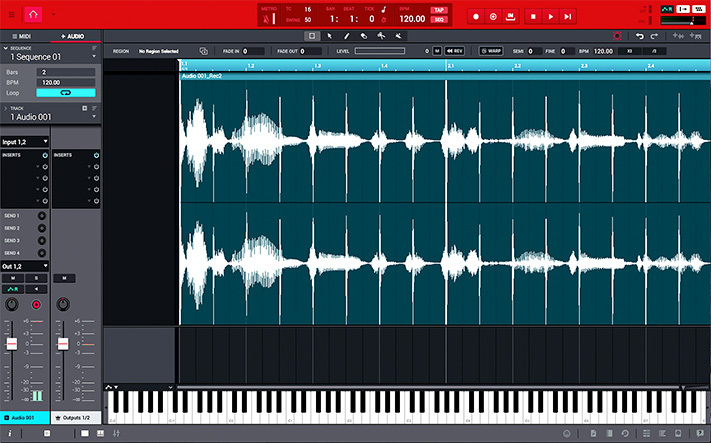Image resolution: width=711 pixels, height=443 pixels.
Task: Arm the red record button on channel strip
Action: coord(37,304)
